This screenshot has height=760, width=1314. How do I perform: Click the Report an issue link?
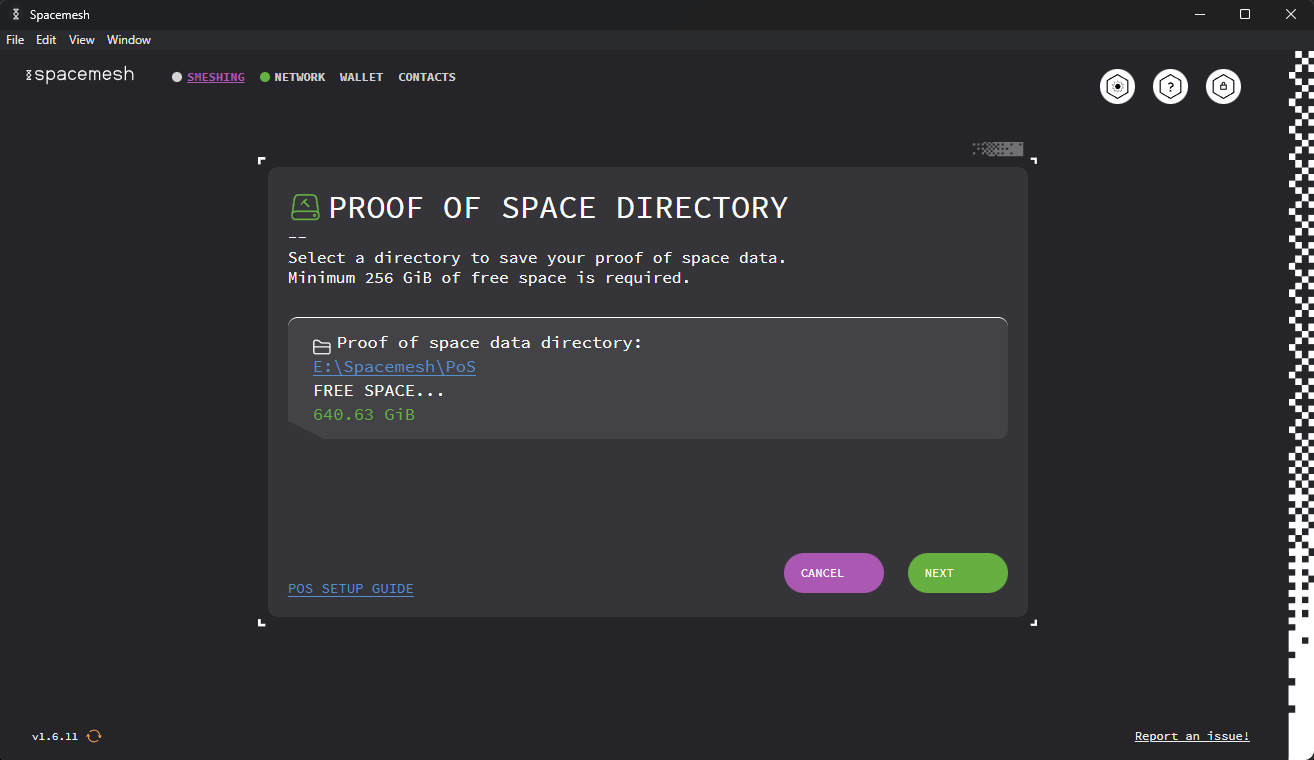coord(1192,736)
